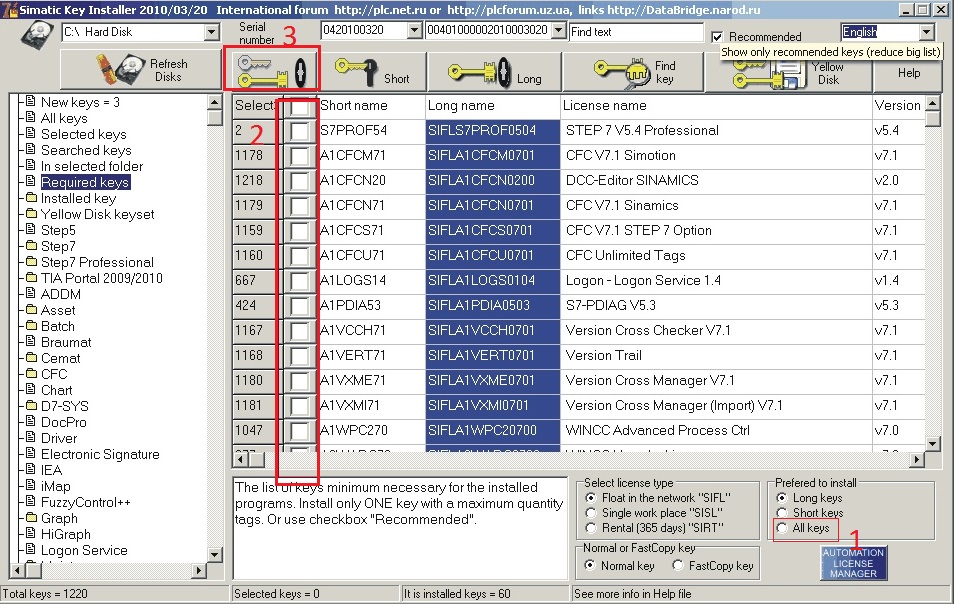This screenshot has height=604, width=954.
Task: Click the Graph folder icon
Action: coord(31,518)
